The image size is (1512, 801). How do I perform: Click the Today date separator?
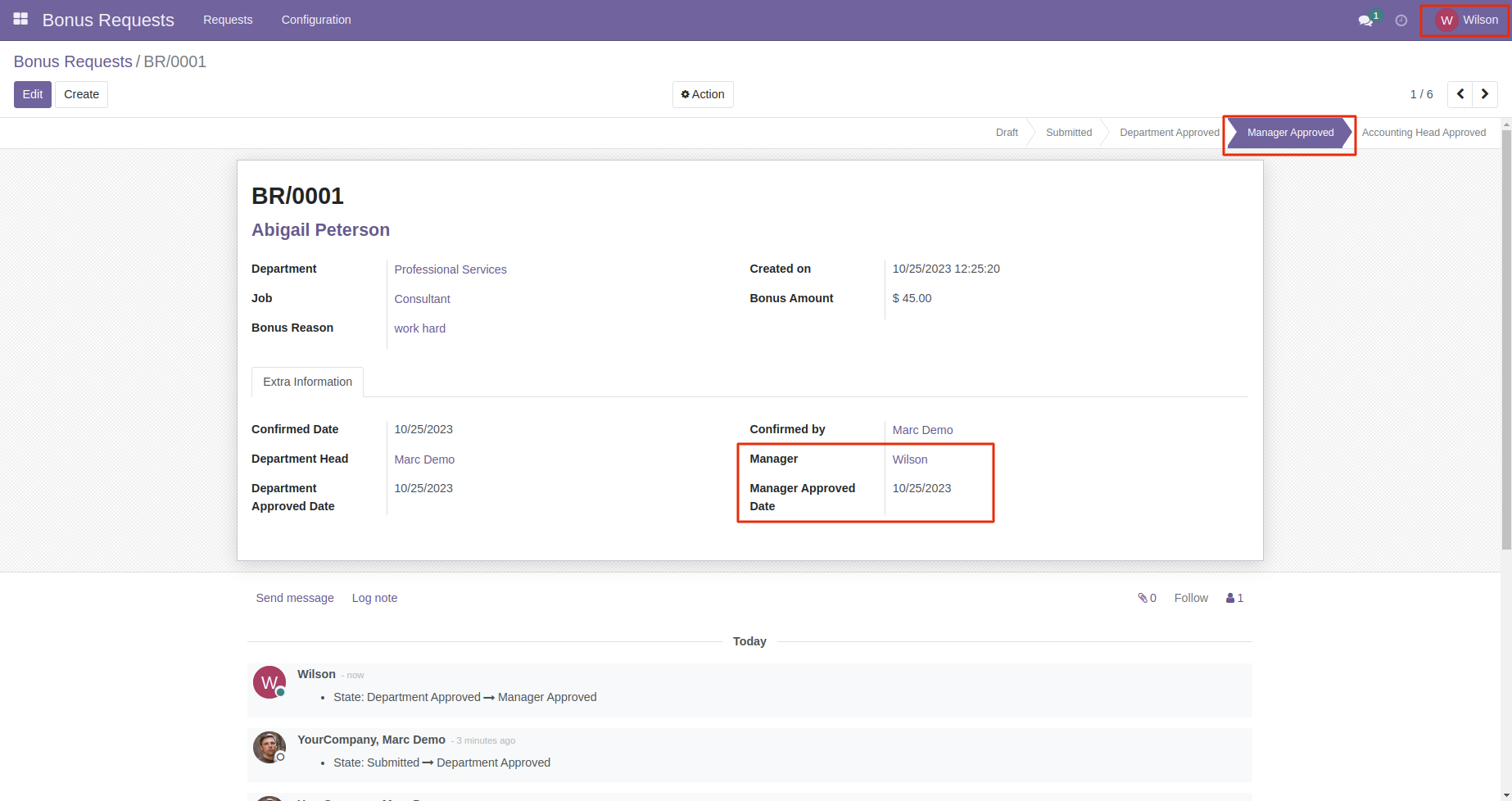749,641
